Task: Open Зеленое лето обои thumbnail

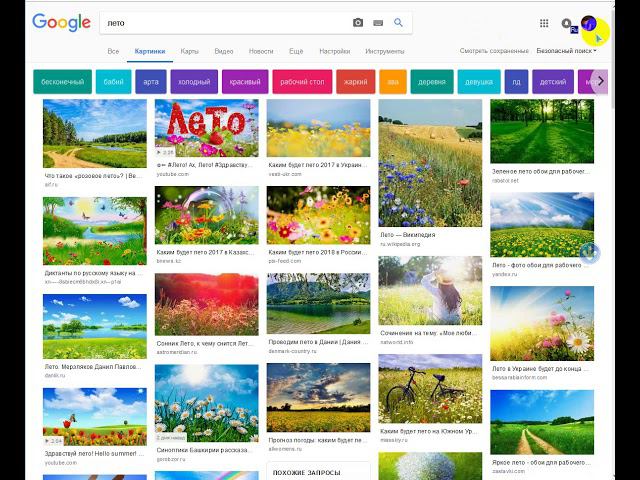Action: click(542, 131)
